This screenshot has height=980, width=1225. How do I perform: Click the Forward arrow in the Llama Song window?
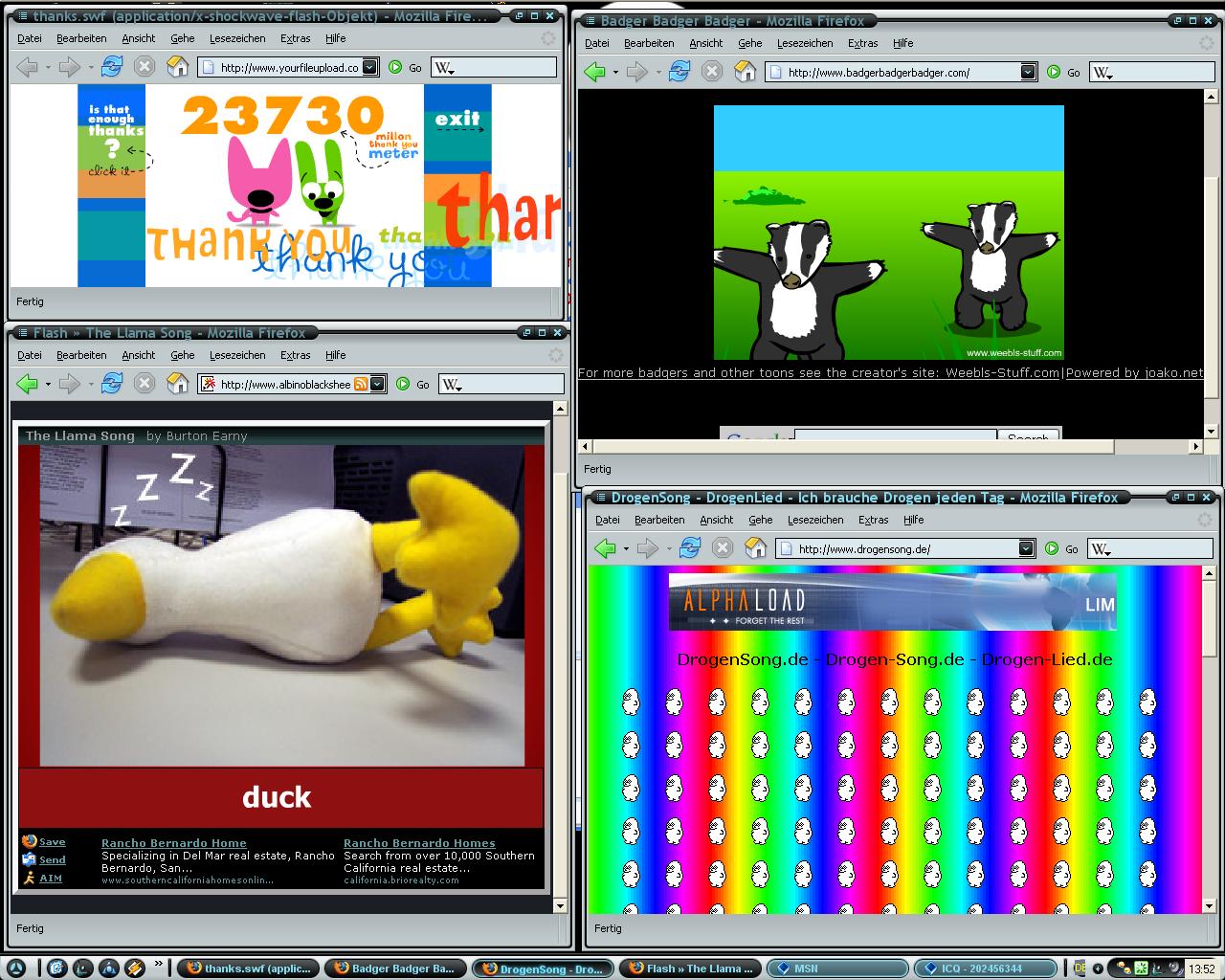point(69,384)
